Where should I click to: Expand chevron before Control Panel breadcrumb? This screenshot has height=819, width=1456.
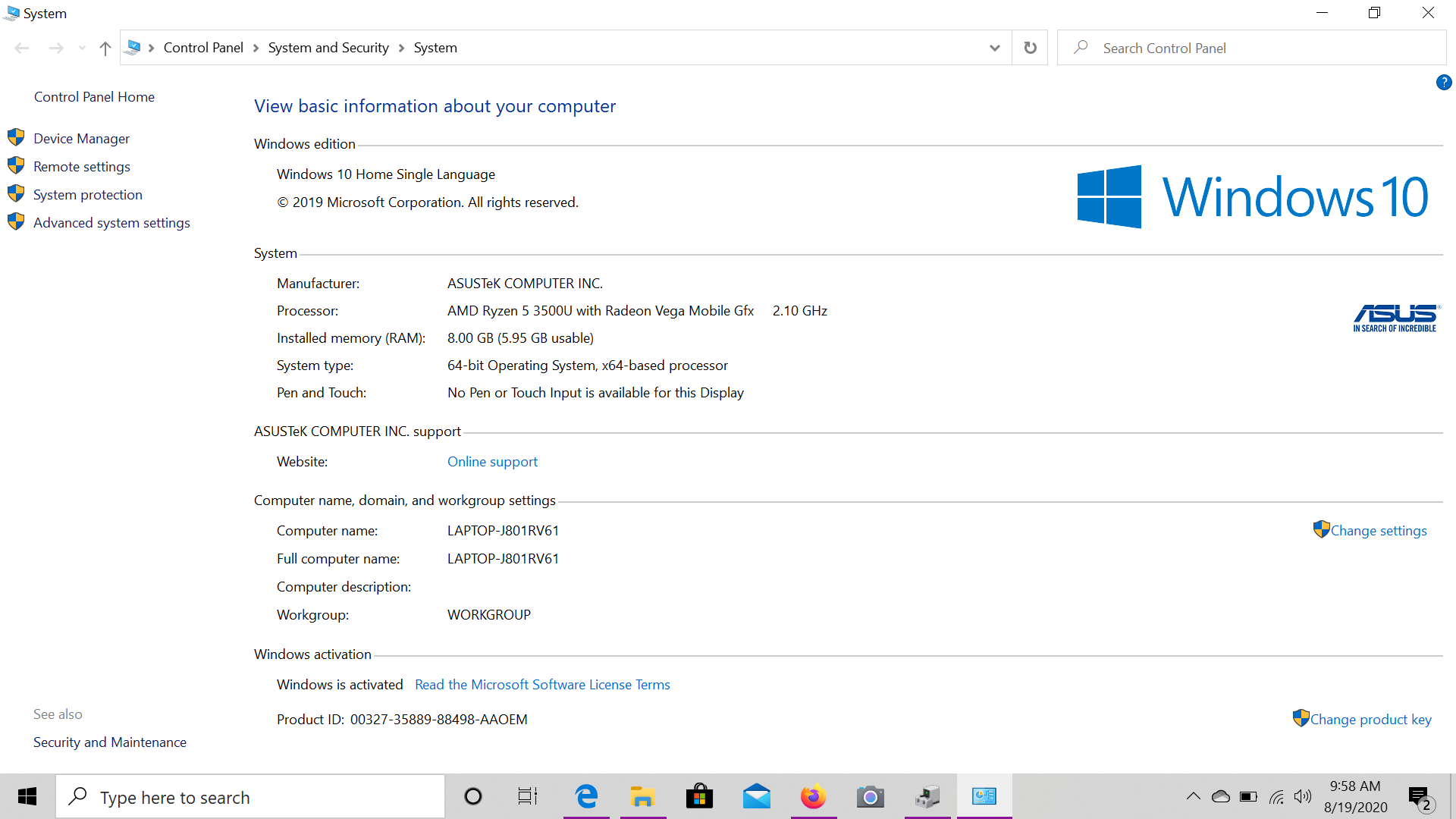coord(151,48)
